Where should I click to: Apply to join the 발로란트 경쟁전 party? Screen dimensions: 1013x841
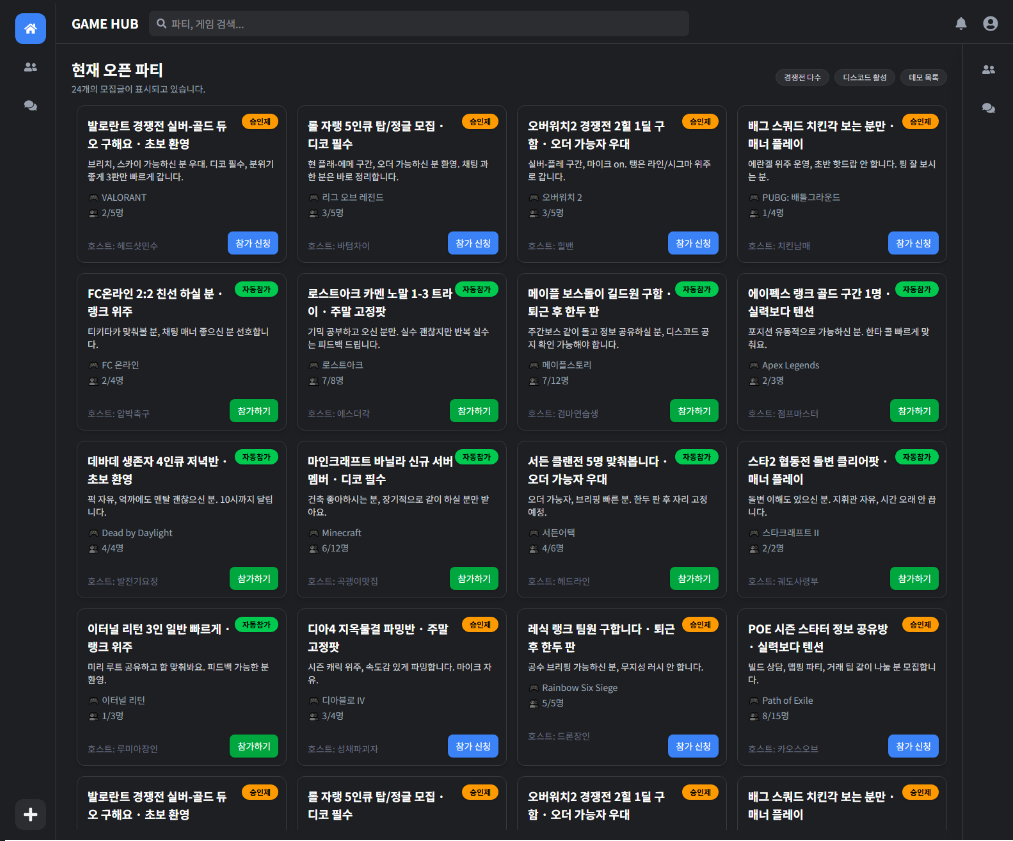pos(253,243)
